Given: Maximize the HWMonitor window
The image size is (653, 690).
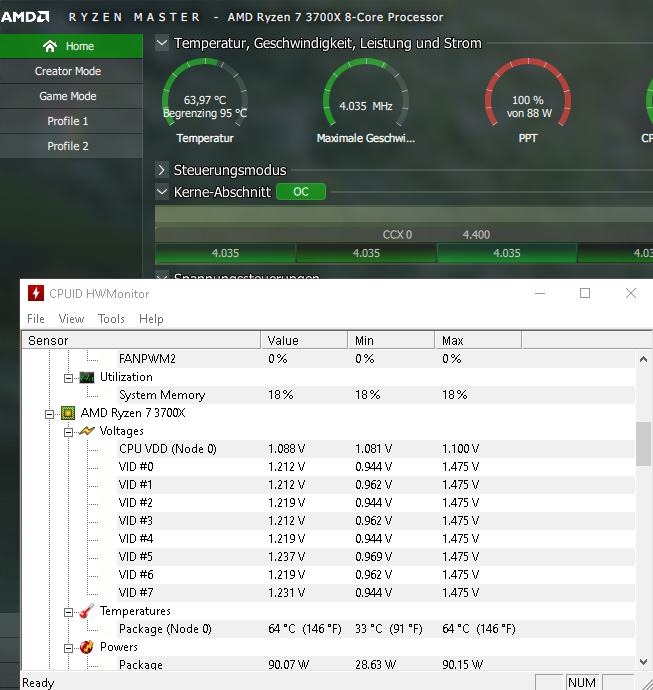Looking at the screenshot, I should tap(585, 293).
